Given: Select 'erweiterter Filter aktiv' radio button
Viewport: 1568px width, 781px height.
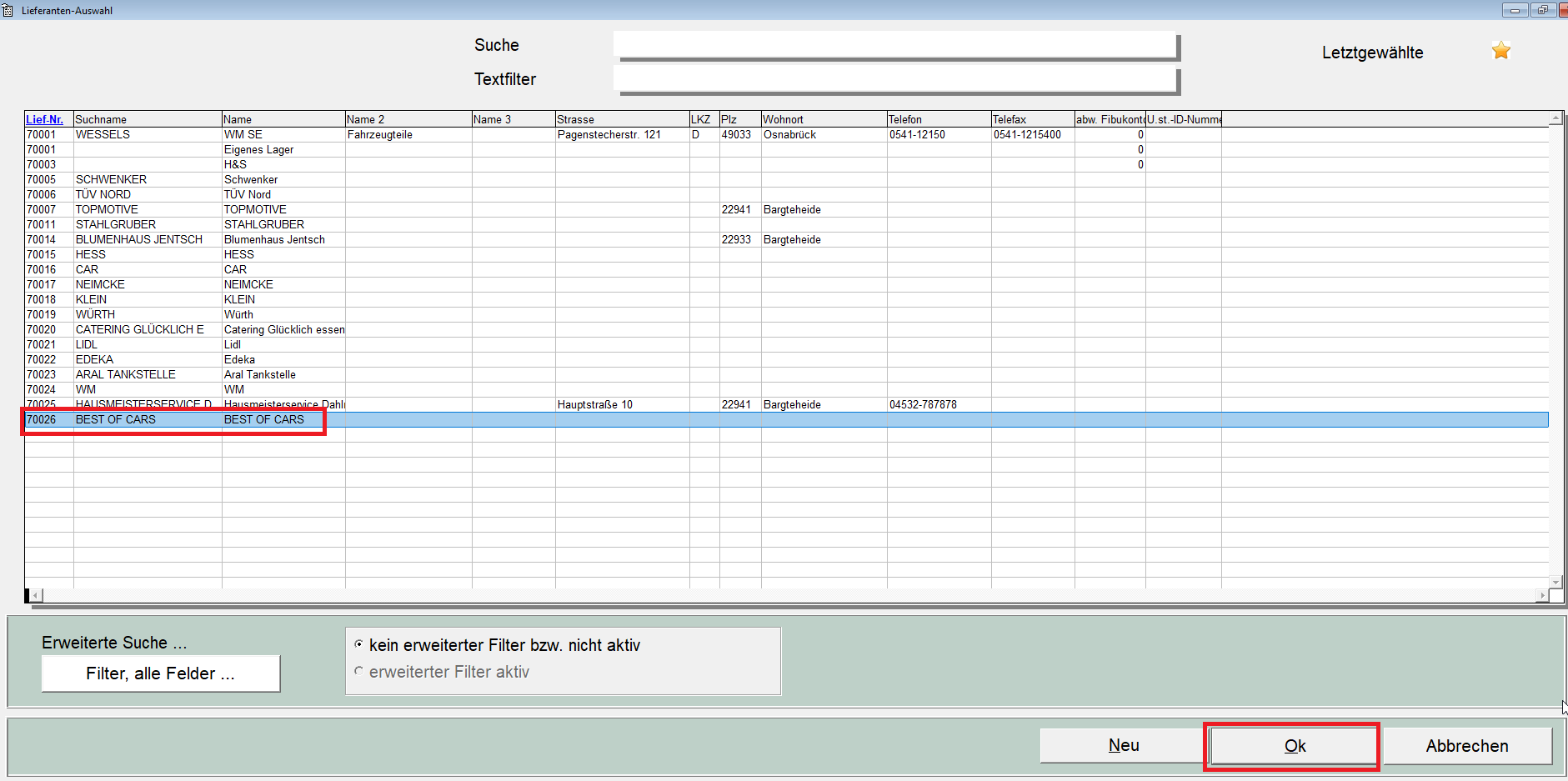Looking at the screenshot, I should (358, 671).
